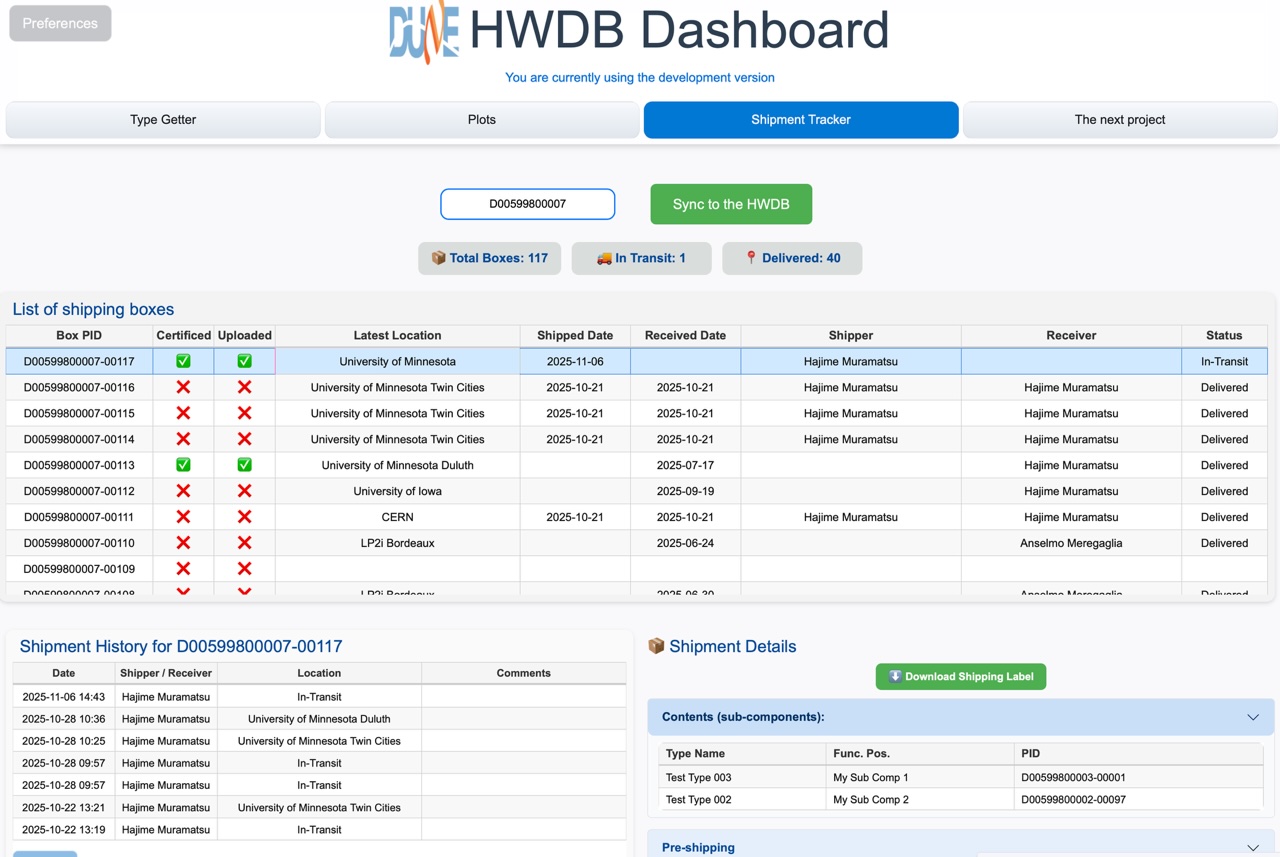
Task: Click the DUNE logo in header
Action: (424, 32)
